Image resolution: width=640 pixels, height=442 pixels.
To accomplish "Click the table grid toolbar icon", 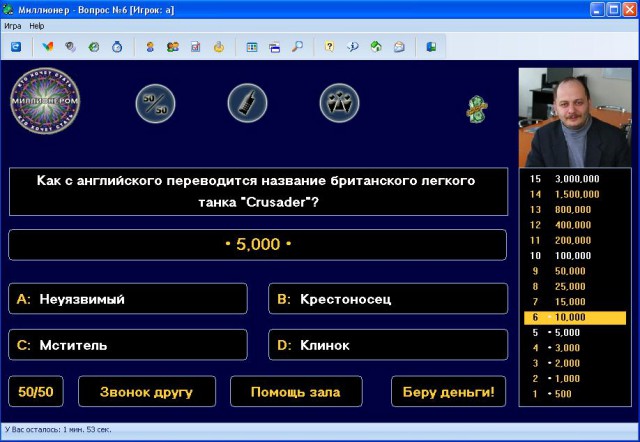I will pyautogui.click(x=252, y=47).
